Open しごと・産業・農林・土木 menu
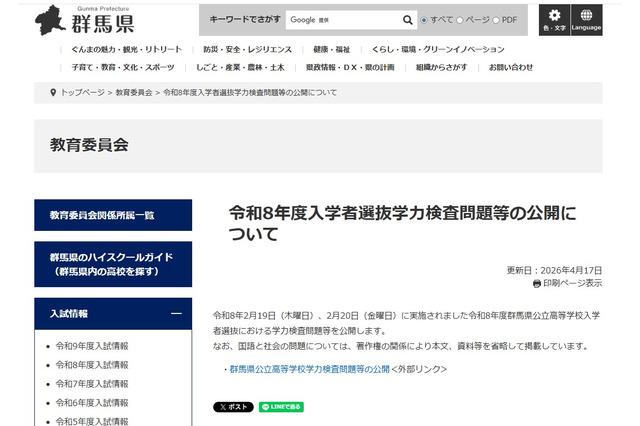Screen dimensions: 640x426 (240, 67)
